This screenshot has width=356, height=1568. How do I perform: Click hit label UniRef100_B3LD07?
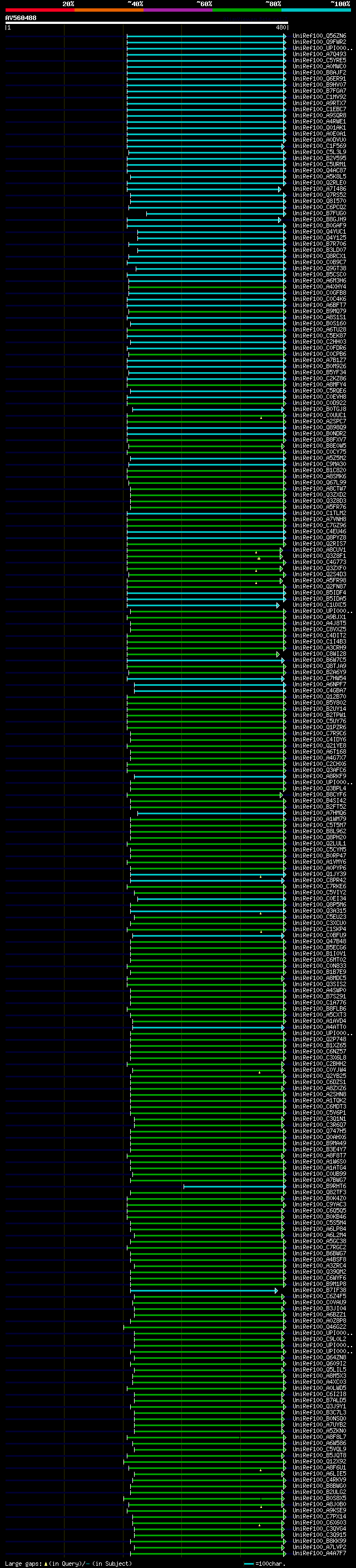pyautogui.click(x=319, y=250)
